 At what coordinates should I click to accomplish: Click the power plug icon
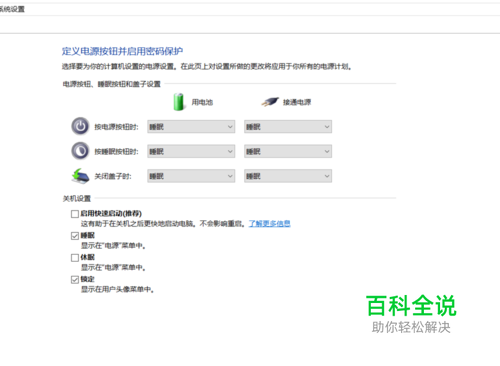pyautogui.click(x=270, y=102)
